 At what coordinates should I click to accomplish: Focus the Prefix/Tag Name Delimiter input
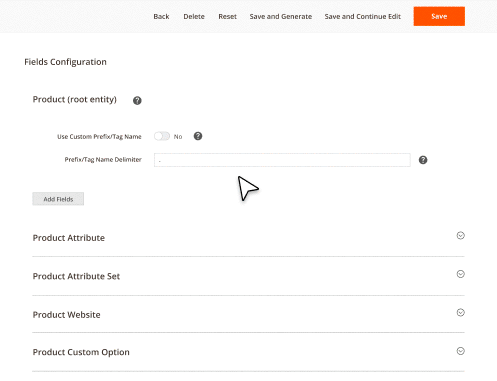point(282,160)
